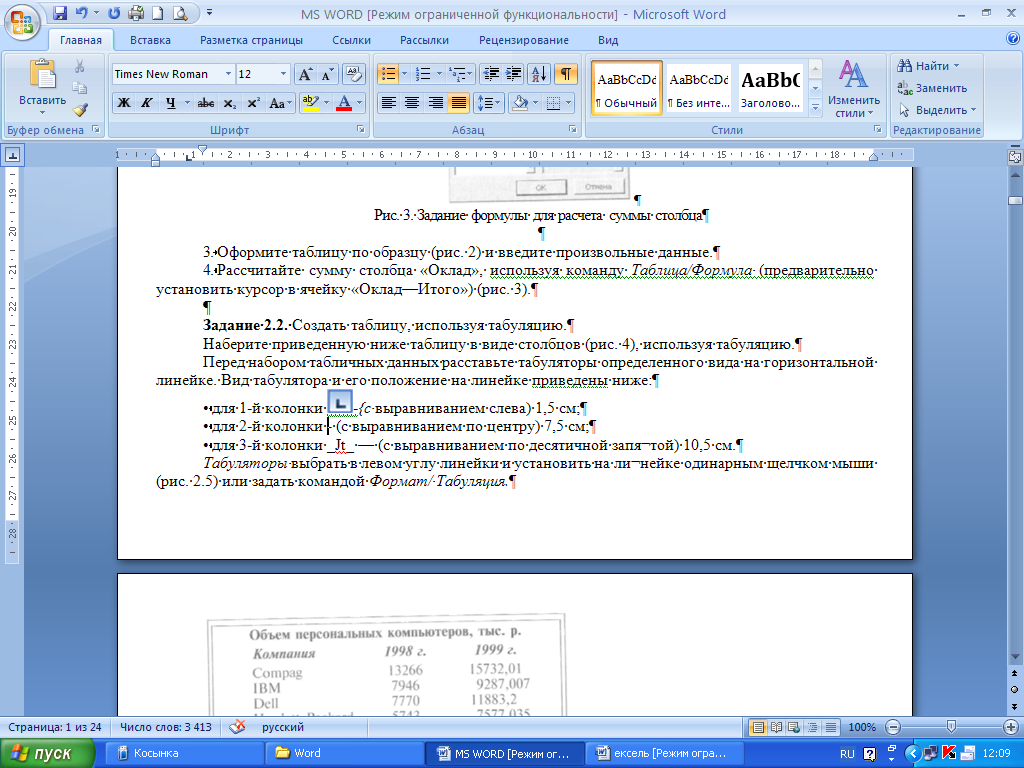Image resolution: width=1024 pixels, height=768 pixels.
Task: Cut selection with scissors icon
Action: 80,66
